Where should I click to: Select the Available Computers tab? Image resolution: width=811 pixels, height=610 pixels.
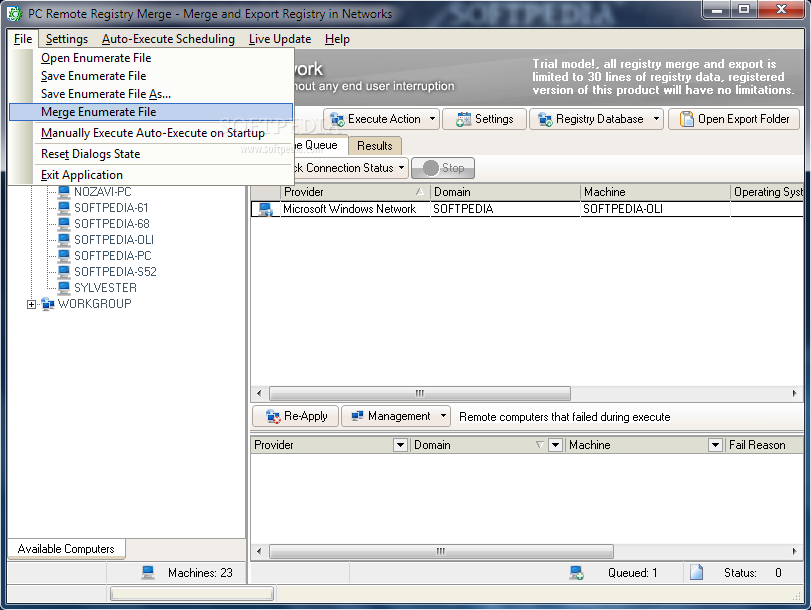66,549
